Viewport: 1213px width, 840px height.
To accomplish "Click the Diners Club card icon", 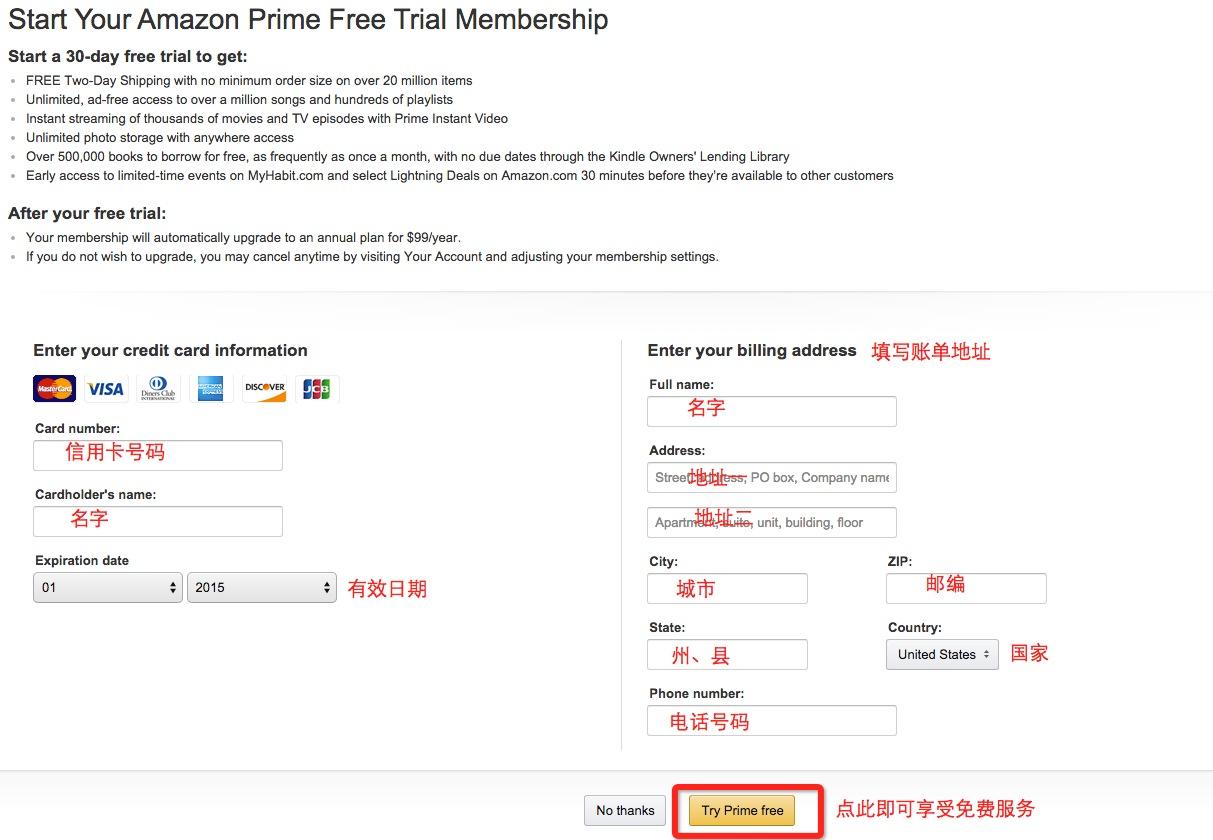I will click(158, 389).
